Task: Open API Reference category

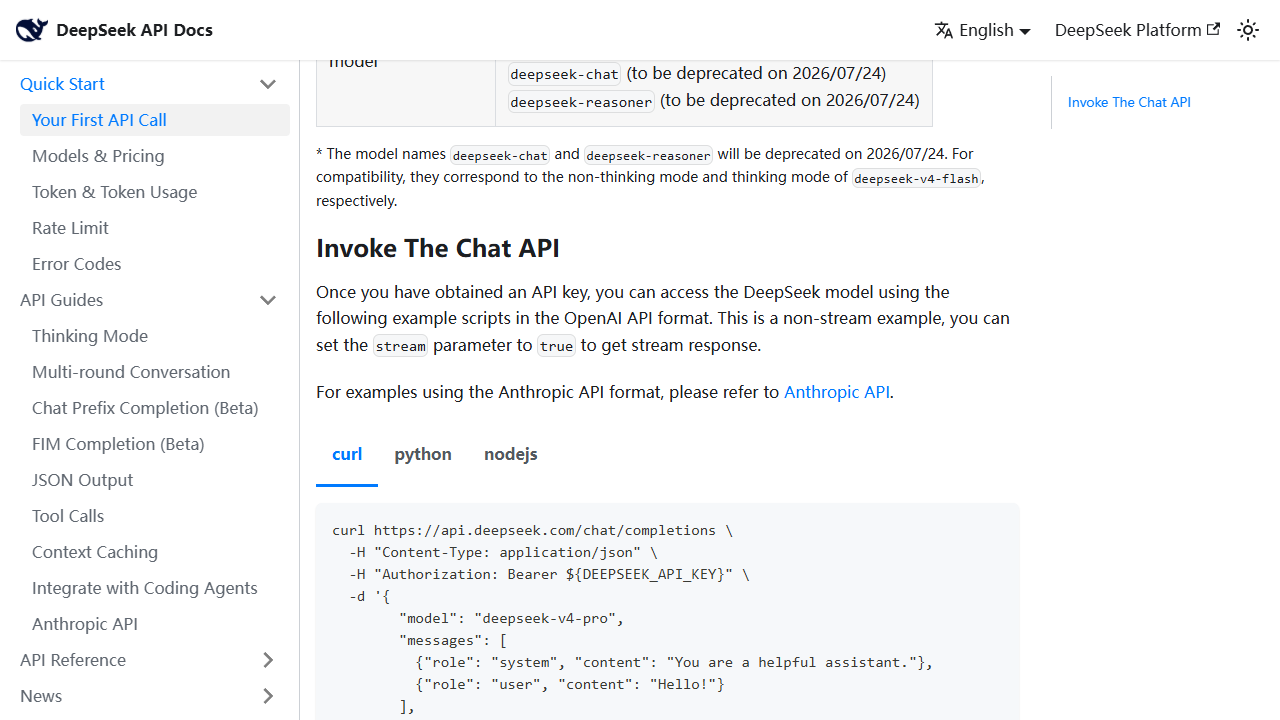Action: pyautogui.click(x=73, y=660)
